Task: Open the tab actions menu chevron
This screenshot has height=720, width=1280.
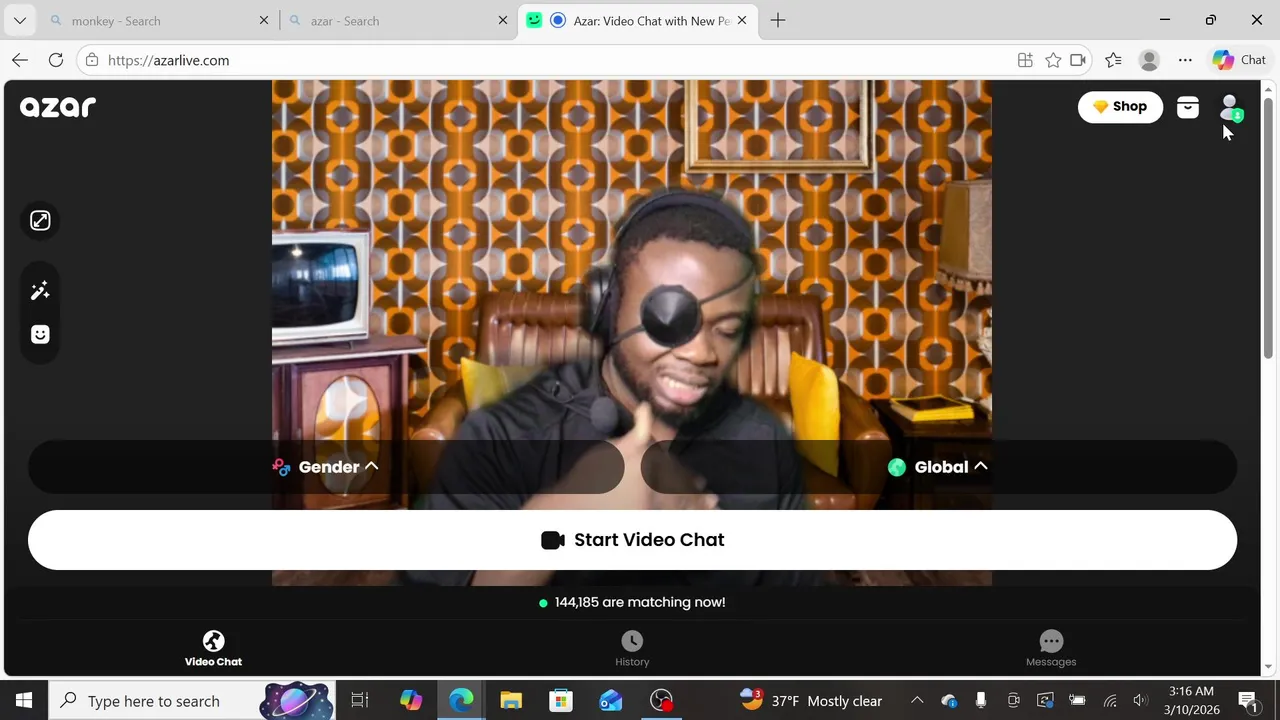Action: [19, 20]
